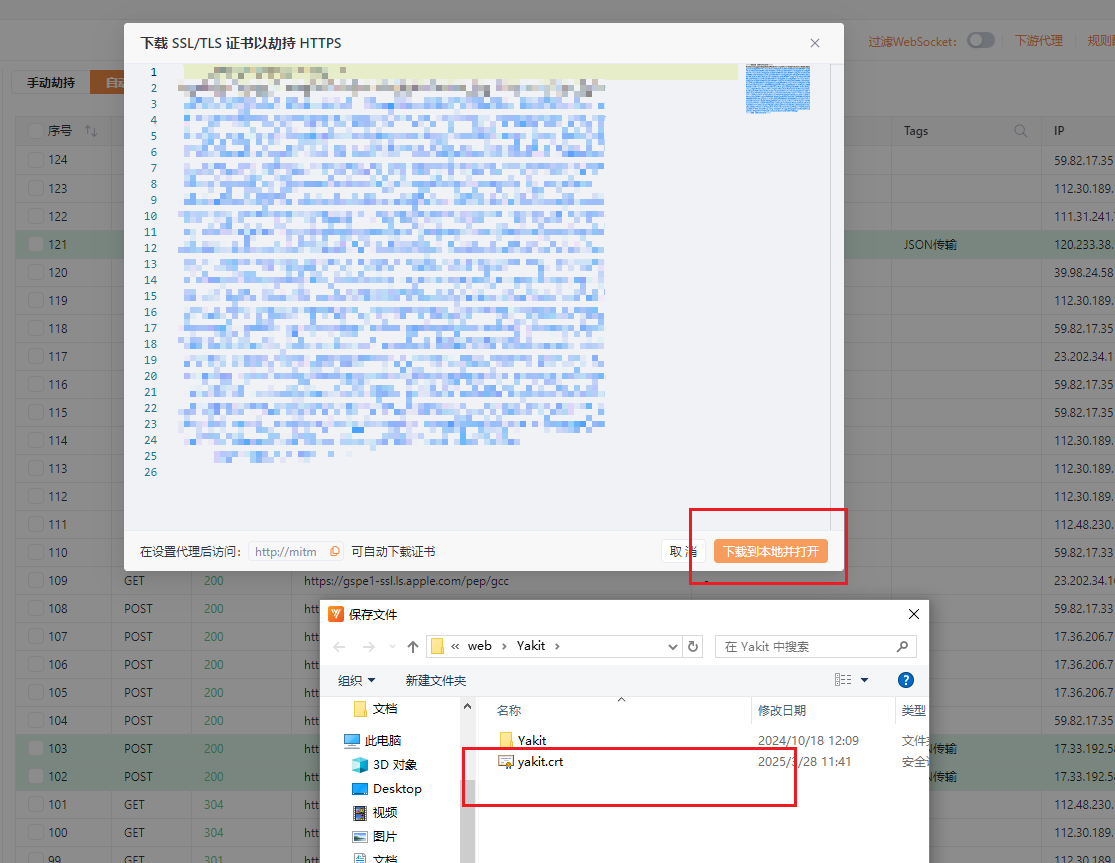Click the Tags column header label

point(916,131)
